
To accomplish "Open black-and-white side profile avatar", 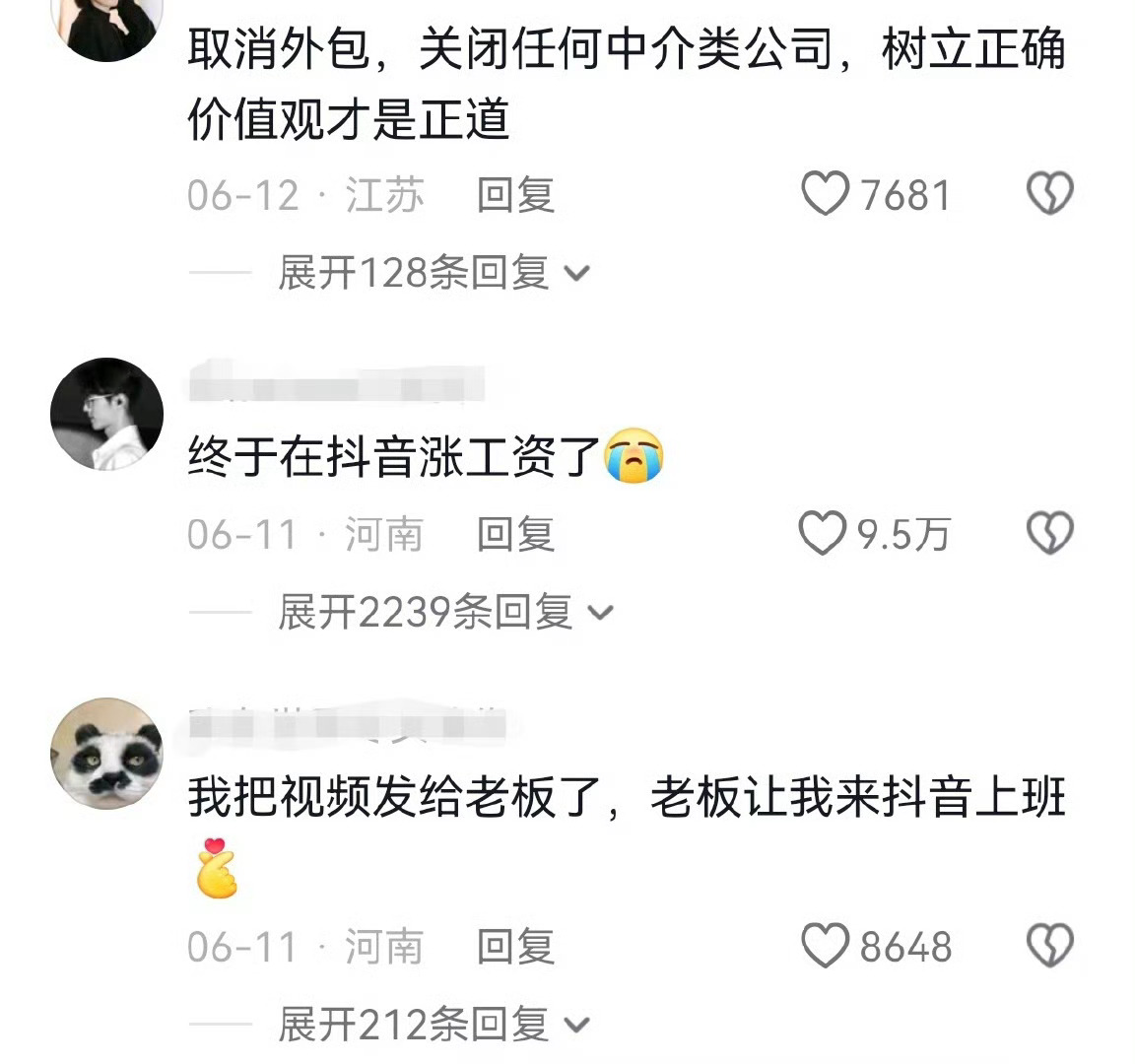I will (x=107, y=414).
